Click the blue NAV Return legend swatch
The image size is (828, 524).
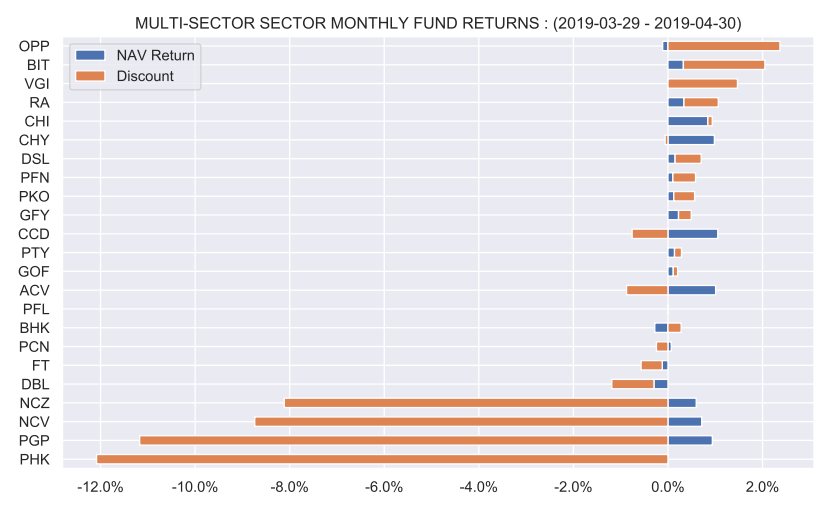tap(89, 55)
